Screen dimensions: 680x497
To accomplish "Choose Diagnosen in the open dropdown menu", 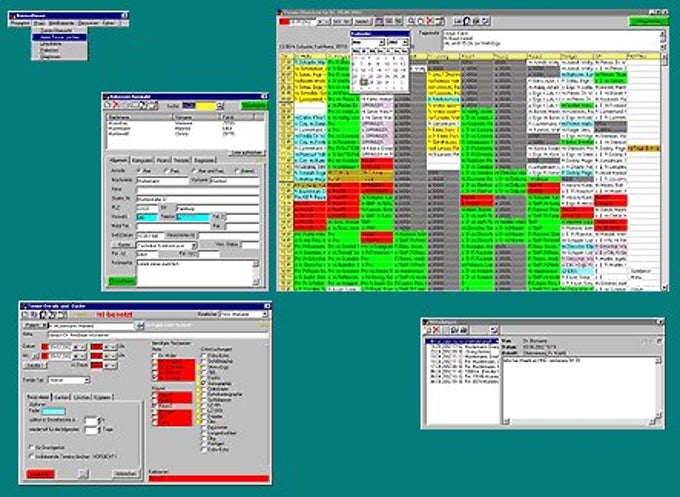I will (x=50, y=57).
